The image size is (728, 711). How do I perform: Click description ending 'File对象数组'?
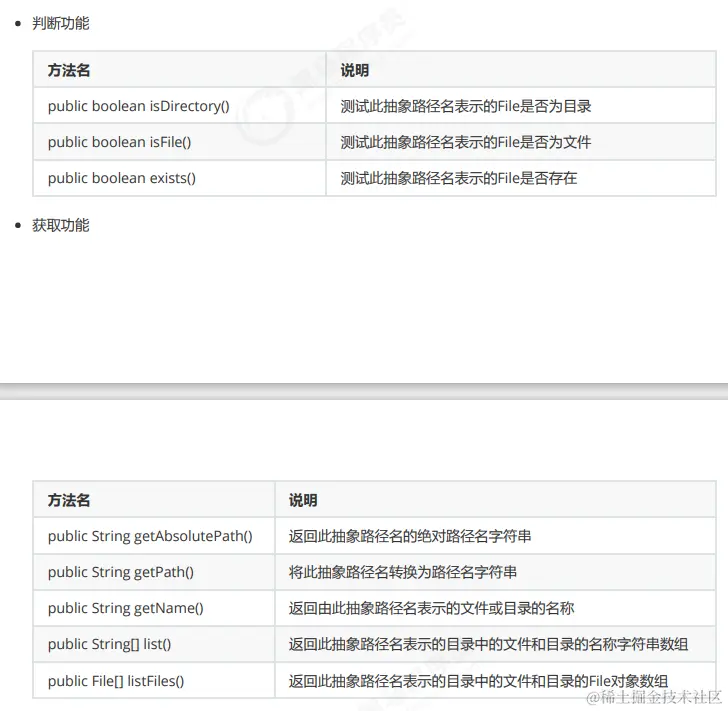[478, 681]
